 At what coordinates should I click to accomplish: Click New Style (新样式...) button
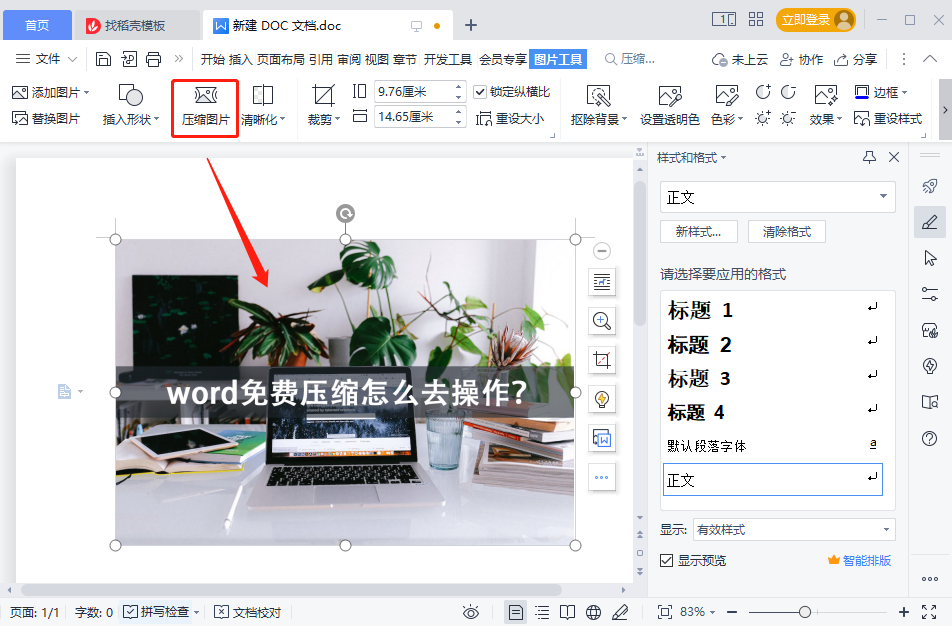pos(699,231)
